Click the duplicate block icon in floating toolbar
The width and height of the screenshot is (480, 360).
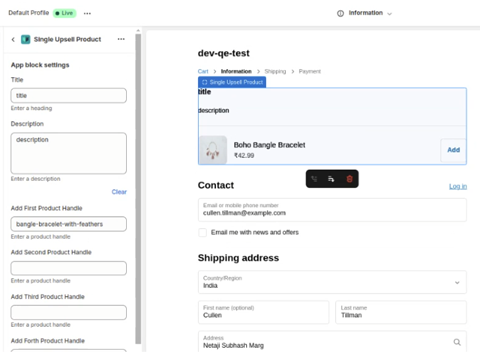(331, 179)
